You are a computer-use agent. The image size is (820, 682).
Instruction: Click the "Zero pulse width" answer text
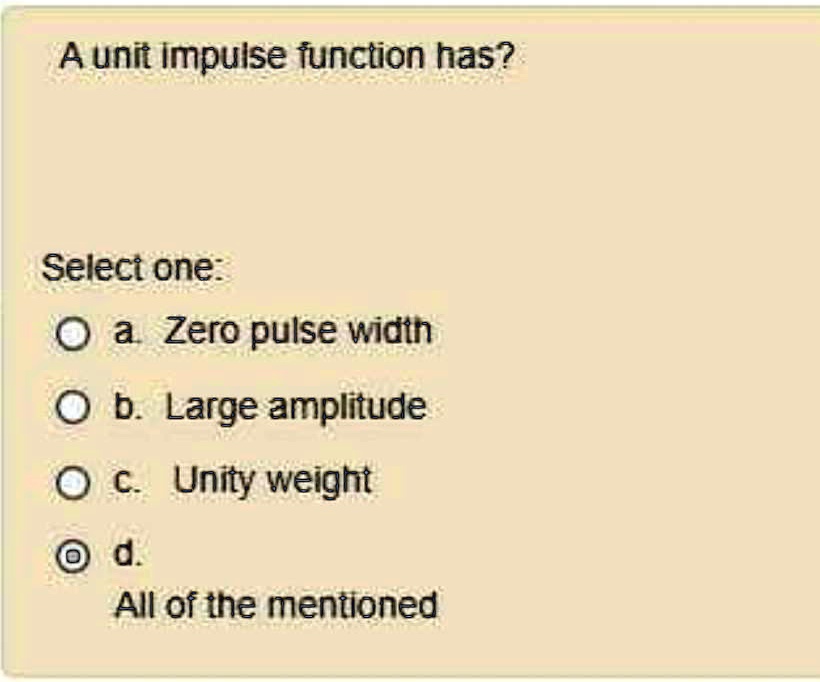pos(298,330)
